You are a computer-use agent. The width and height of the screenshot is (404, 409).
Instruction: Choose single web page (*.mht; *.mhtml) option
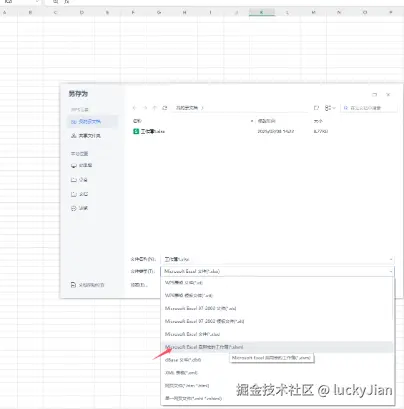[x=277, y=398]
